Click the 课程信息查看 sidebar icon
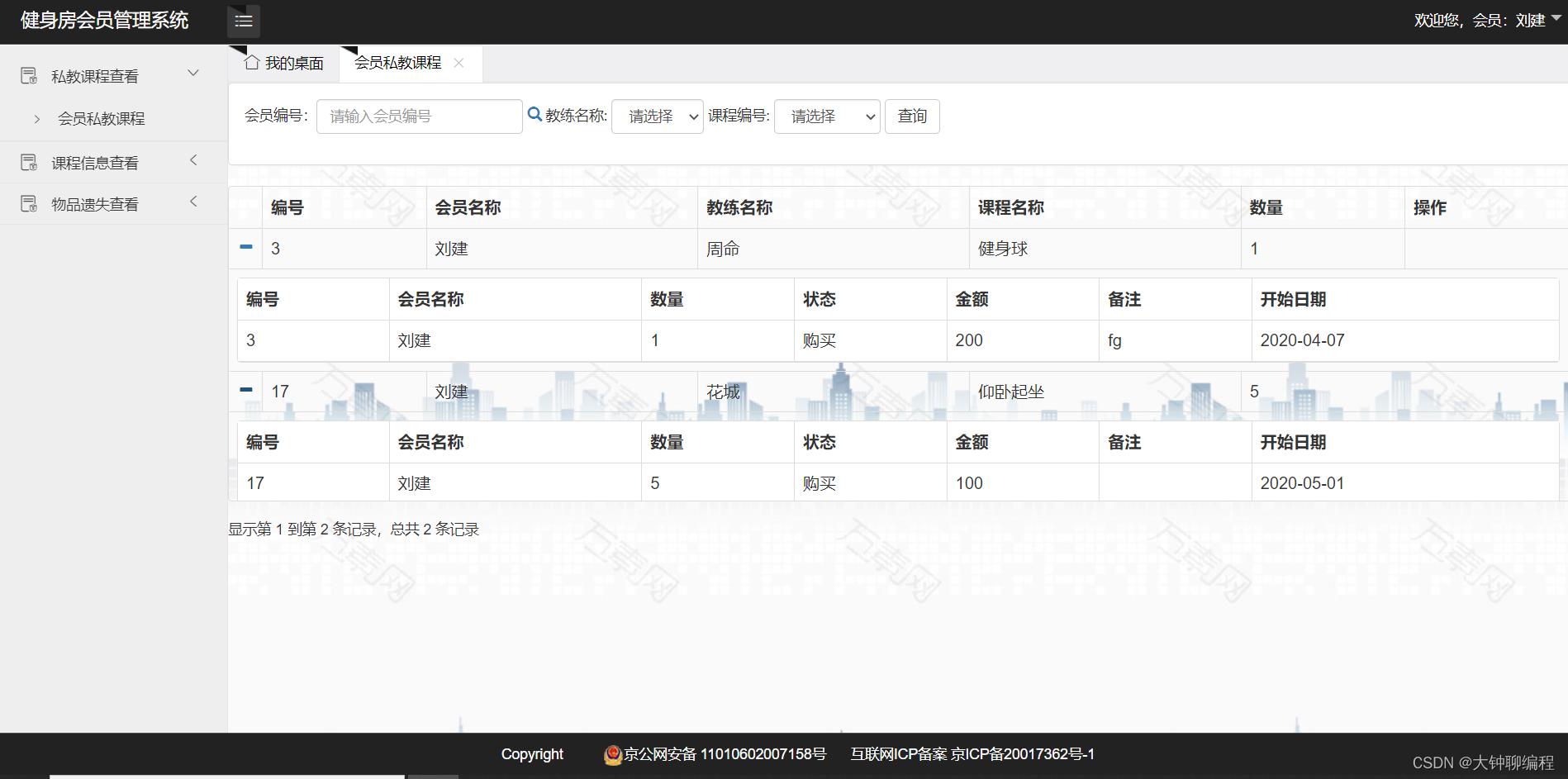The width and height of the screenshot is (1568, 779). (x=29, y=161)
